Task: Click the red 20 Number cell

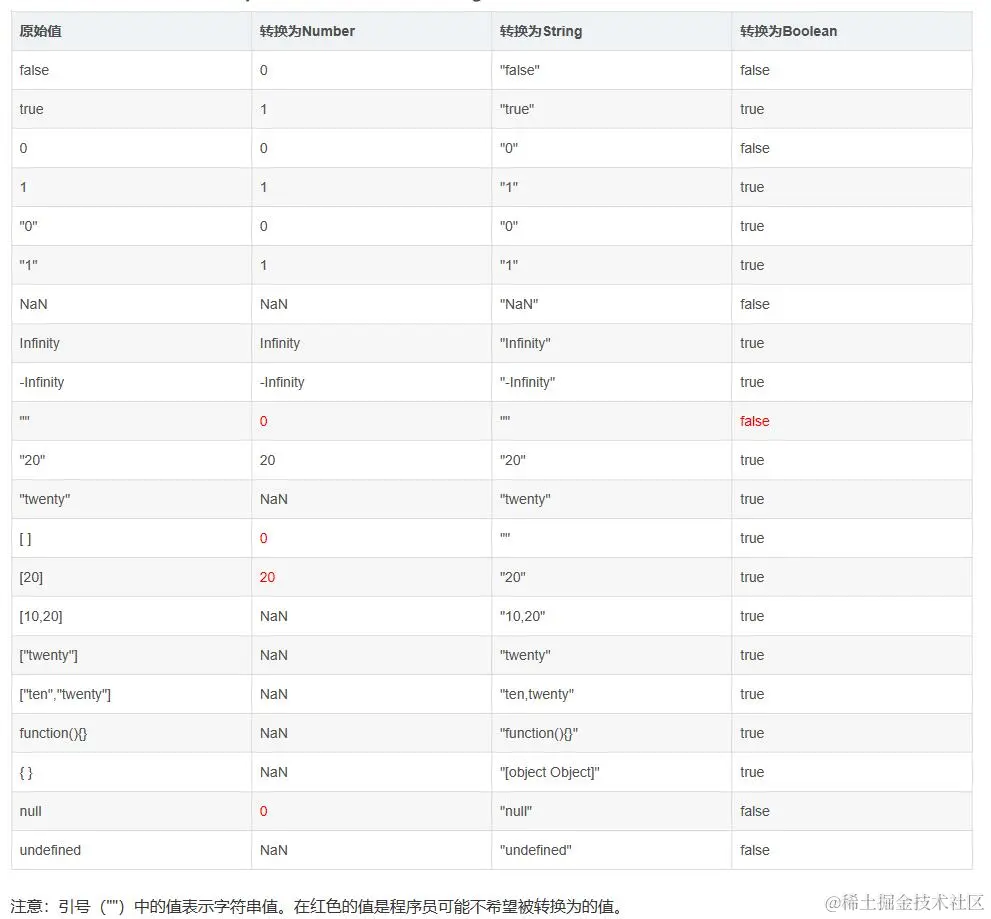Action: pos(267,577)
